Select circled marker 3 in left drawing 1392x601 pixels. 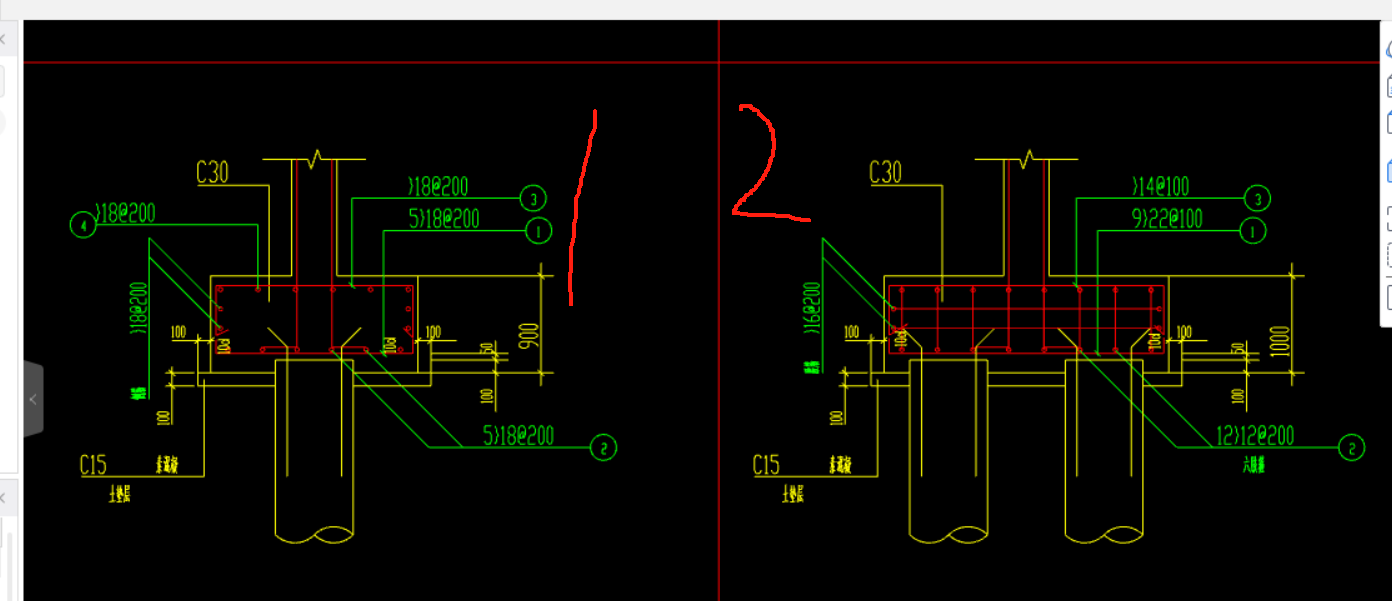point(534,198)
